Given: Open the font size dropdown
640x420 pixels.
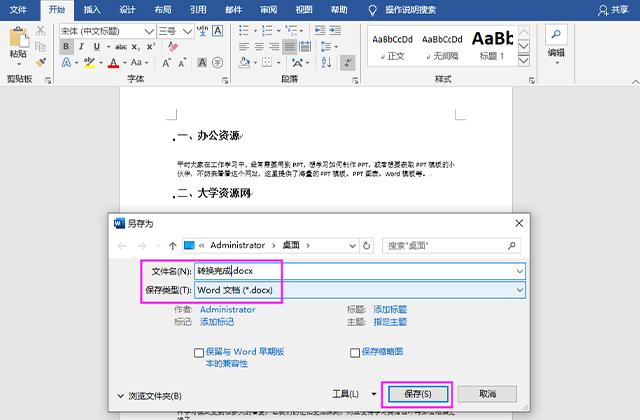Looking at the screenshot, I should [187, 31].
